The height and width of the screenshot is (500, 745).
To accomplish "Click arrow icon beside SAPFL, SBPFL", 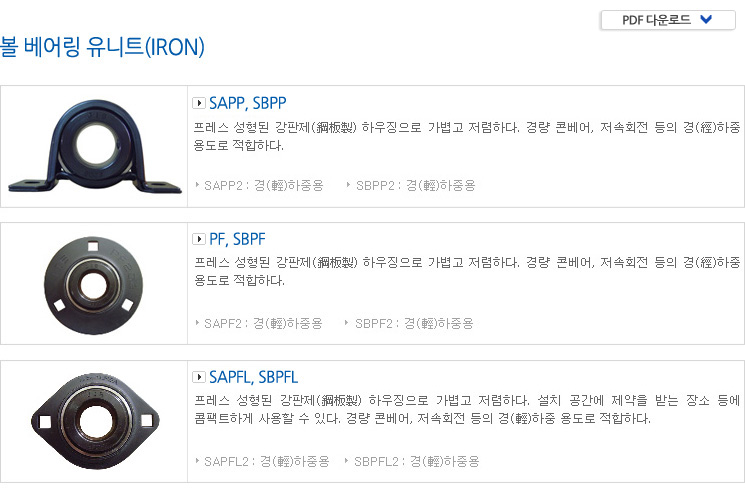I will [x=199, y=377].
